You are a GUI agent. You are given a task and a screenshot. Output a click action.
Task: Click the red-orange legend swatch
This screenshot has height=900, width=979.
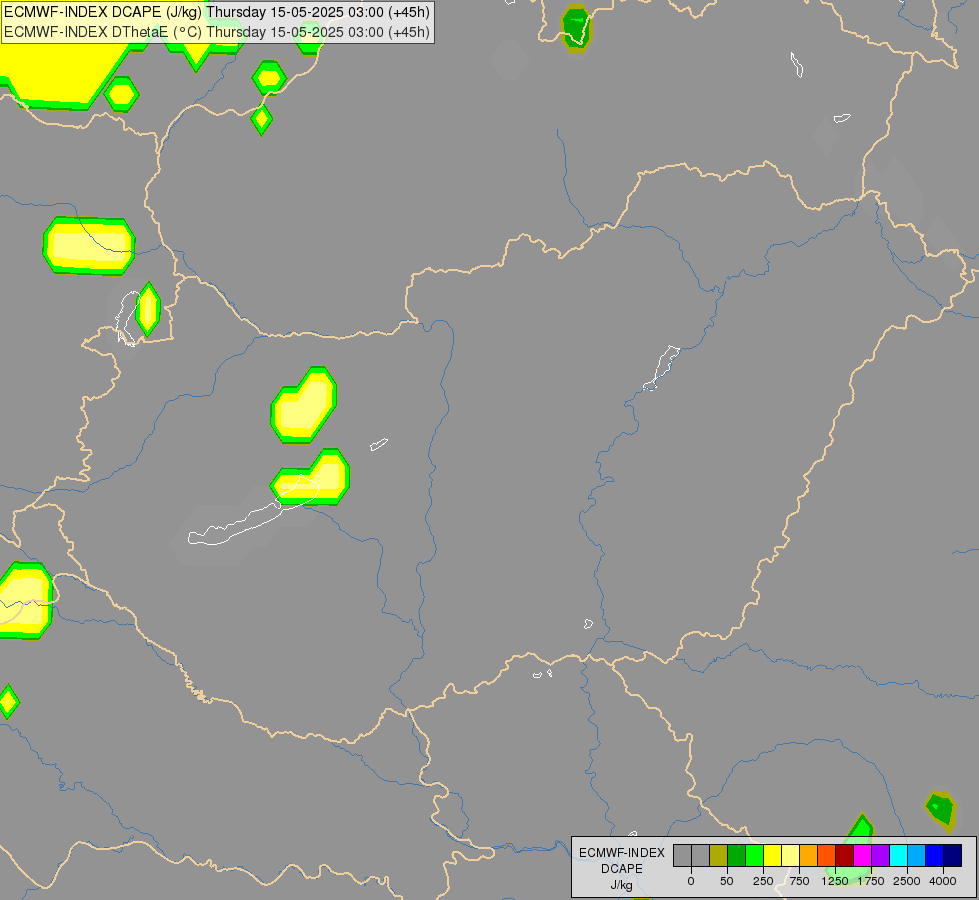coord(827,856)
